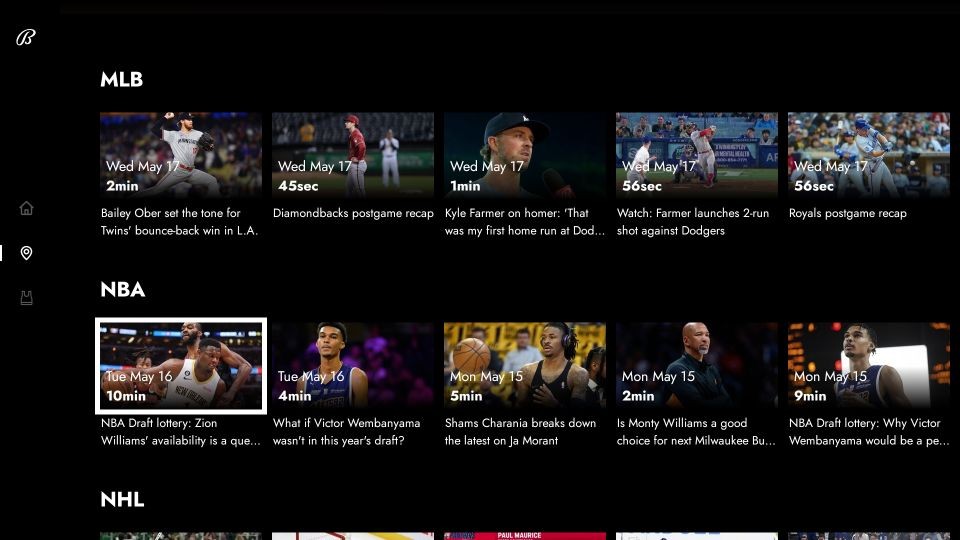Click 'Bailey Ober set the tone' title
Viewport: 960px width, 540px height.
tap(179, 222)
